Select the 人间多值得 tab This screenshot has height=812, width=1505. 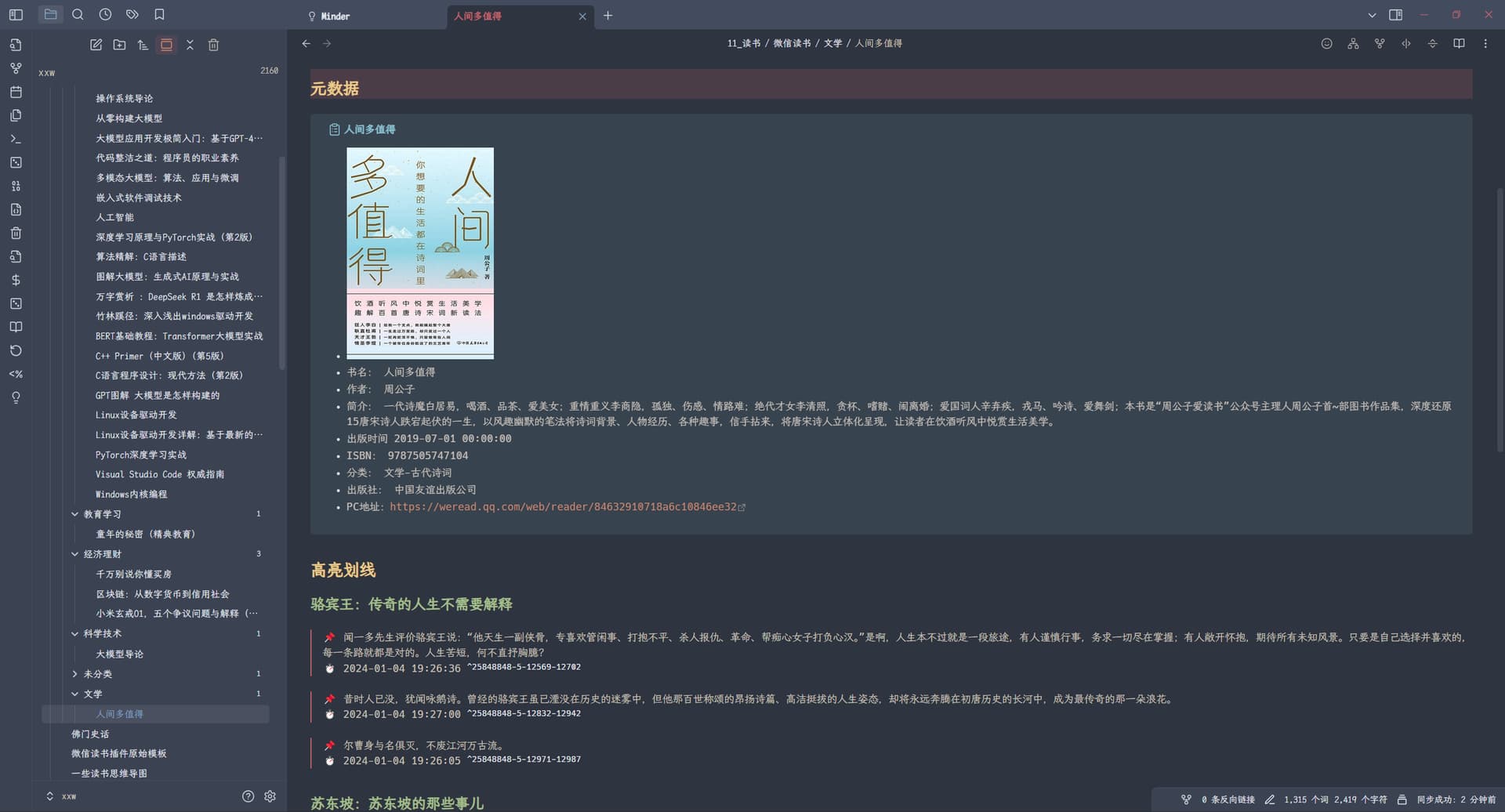[477, 16]
